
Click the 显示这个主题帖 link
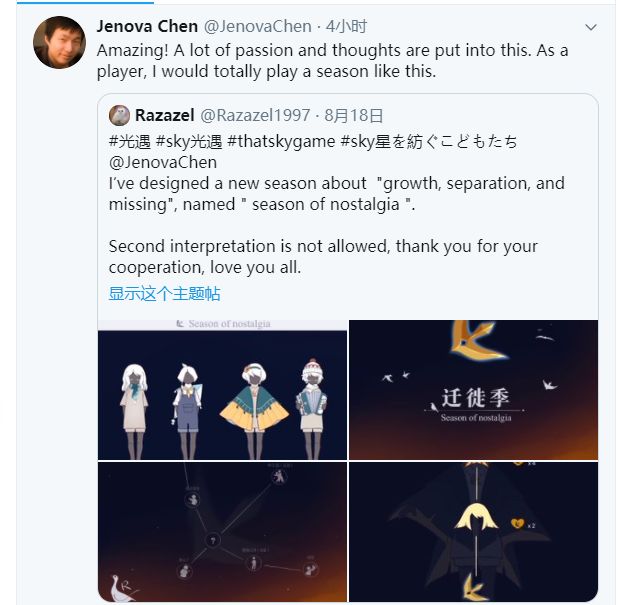point(165,293)
